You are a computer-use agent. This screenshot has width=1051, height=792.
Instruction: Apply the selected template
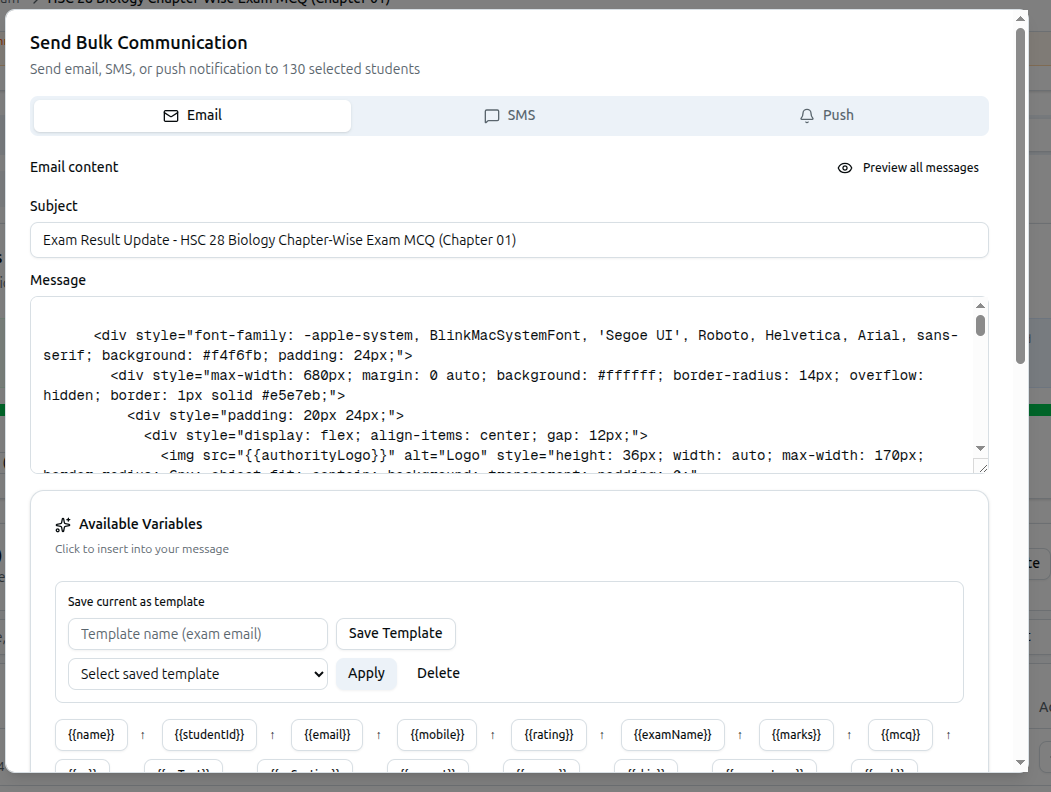[x=366, y=673]
